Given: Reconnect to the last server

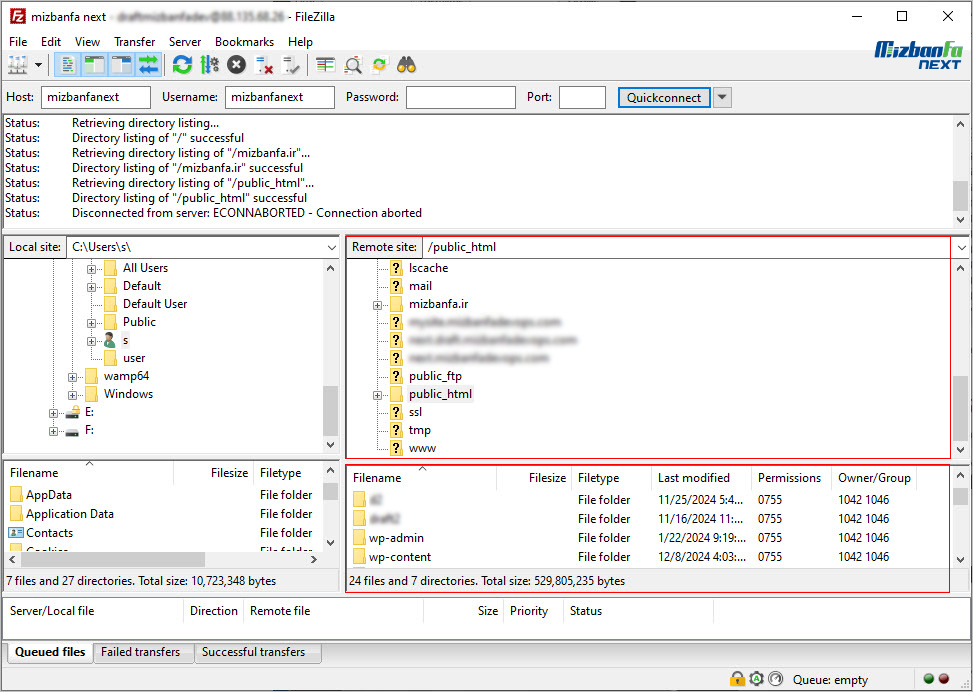Looking at the screenshot, I should [x=290, y=65].
